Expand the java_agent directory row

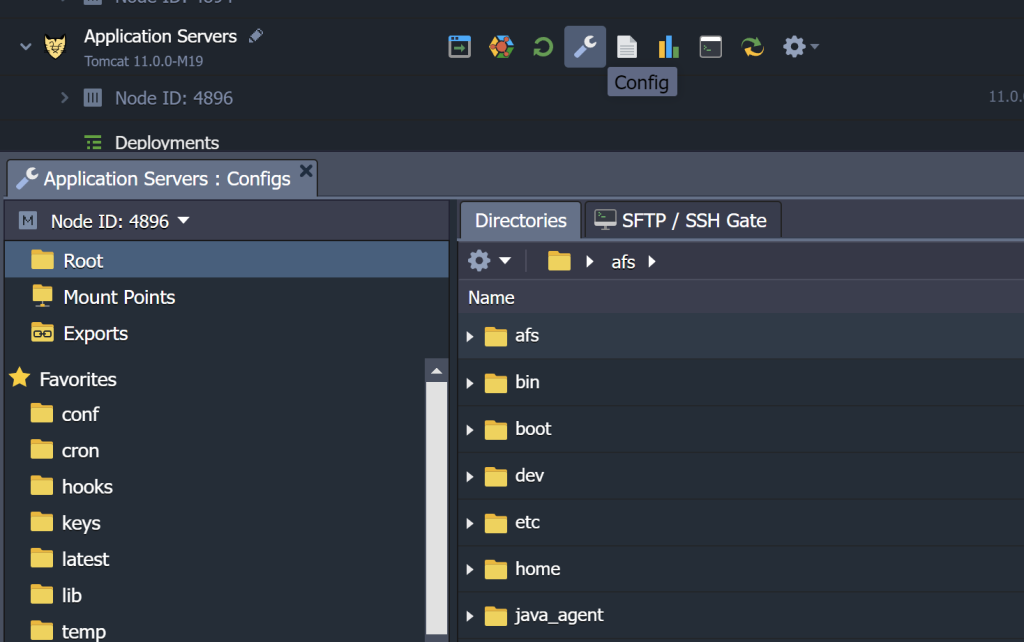click(x=470, y=615)
